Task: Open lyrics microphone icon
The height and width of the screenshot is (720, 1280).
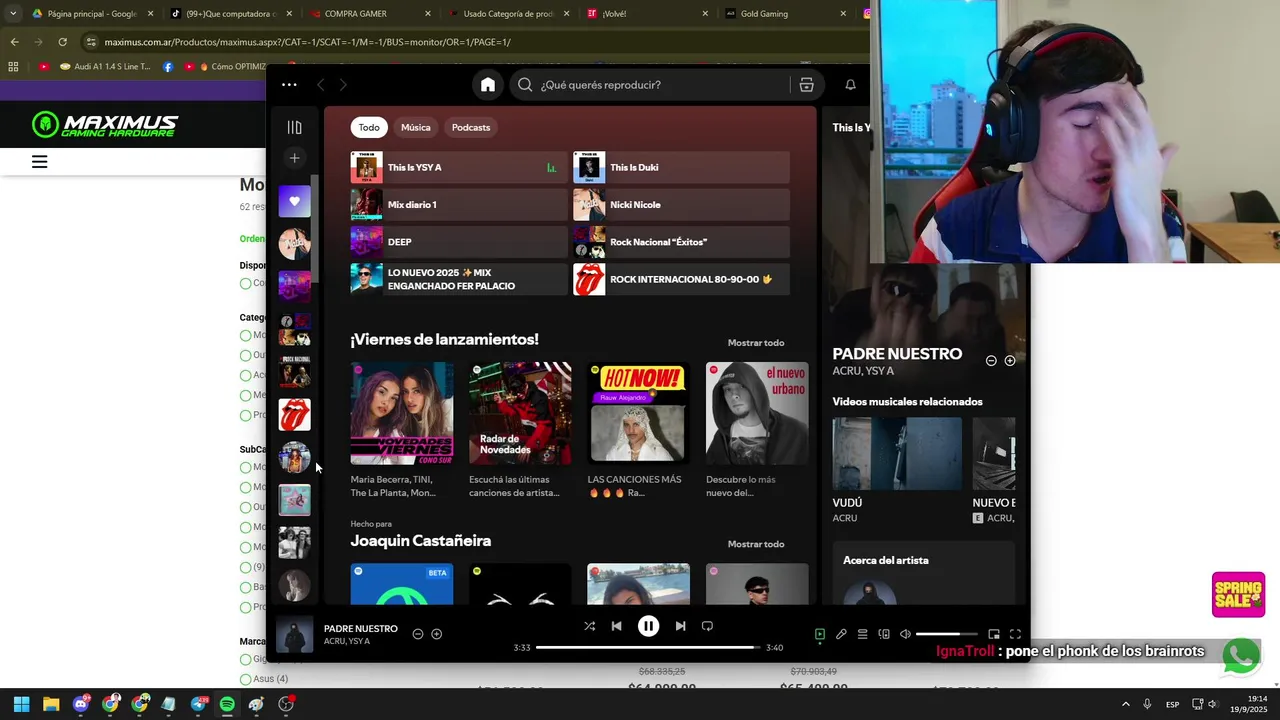Action: click(x=841, y=634)
